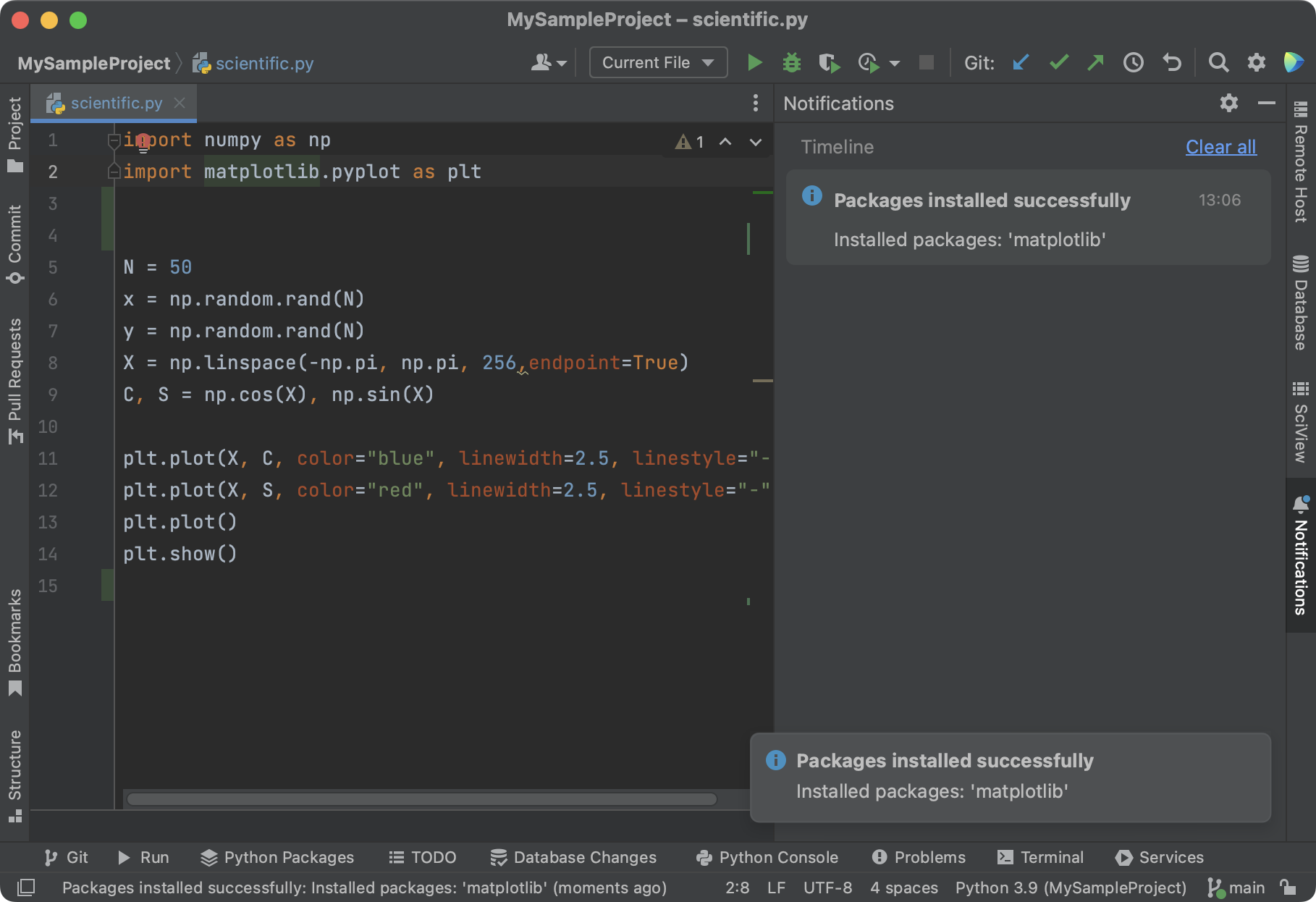1316x902 pixels.
Task: Open the Current File run configuration dropdown
Action: 657,62
